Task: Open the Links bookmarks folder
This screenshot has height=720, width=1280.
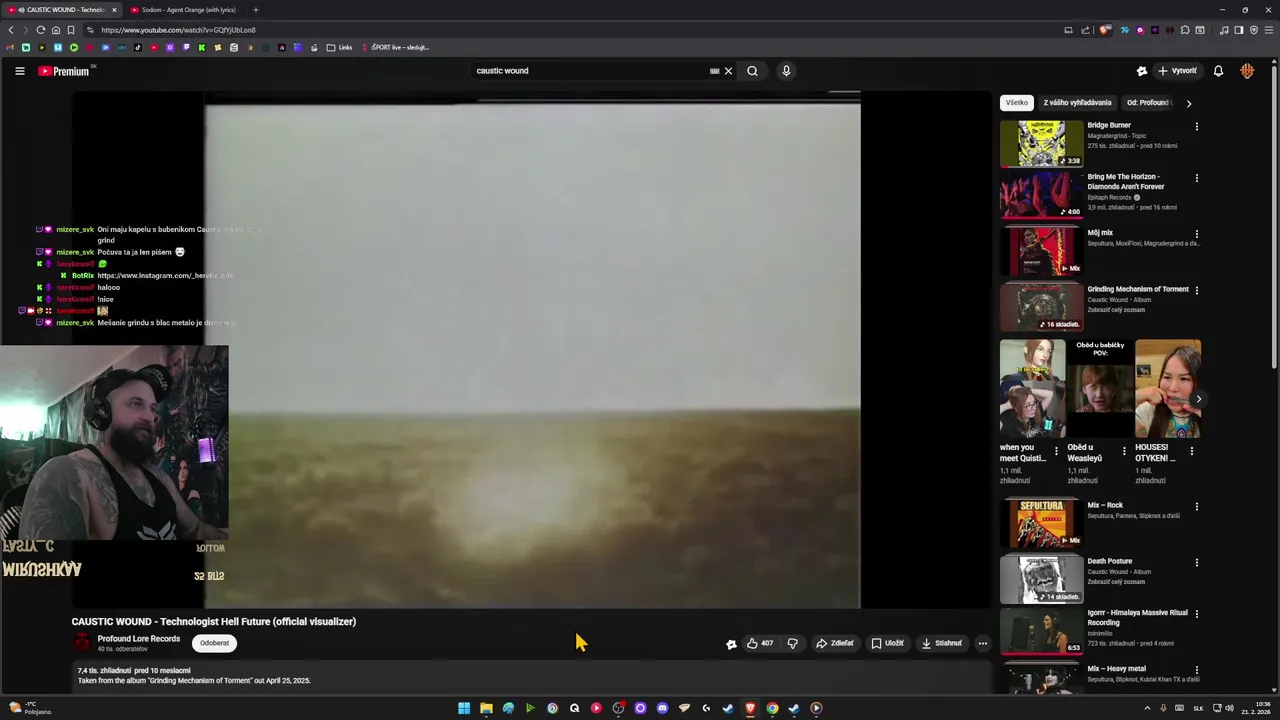Action: click(x=340, y=47)
